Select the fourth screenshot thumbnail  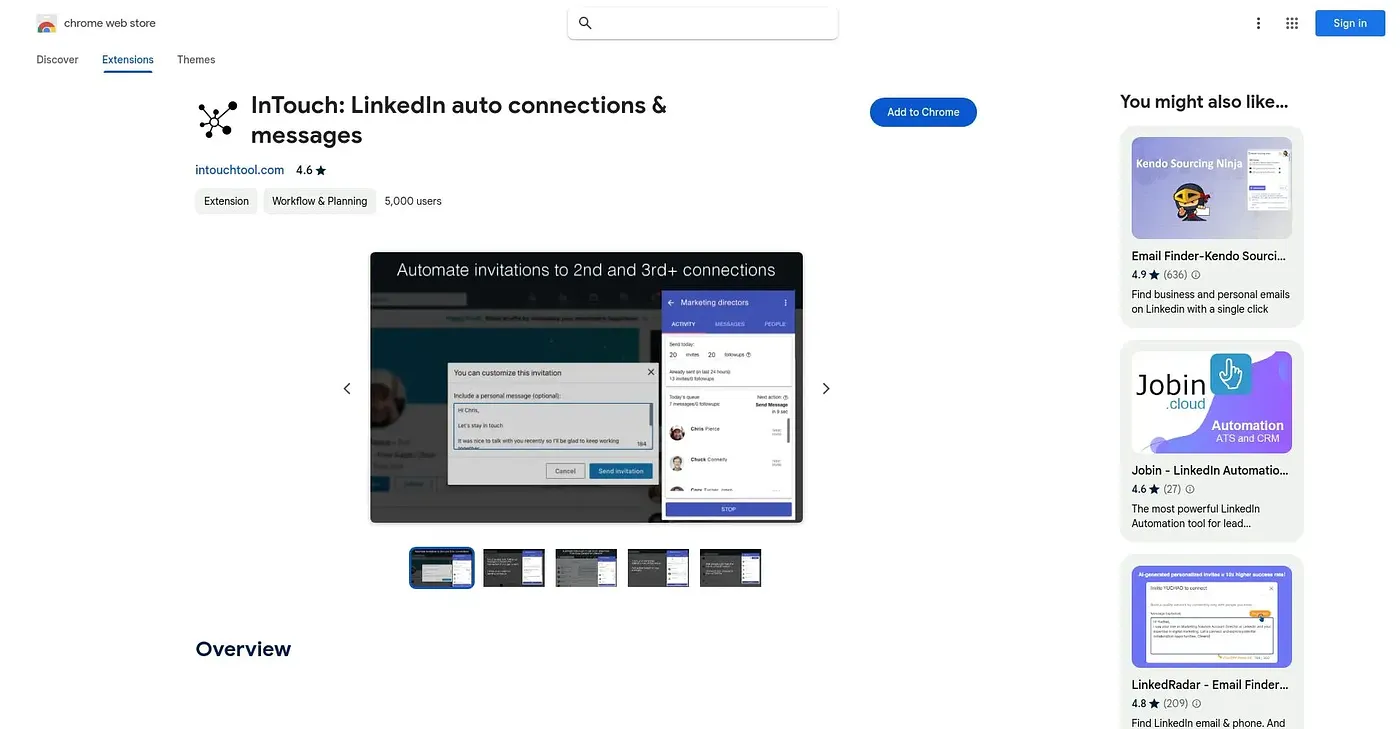click(658, 568)
